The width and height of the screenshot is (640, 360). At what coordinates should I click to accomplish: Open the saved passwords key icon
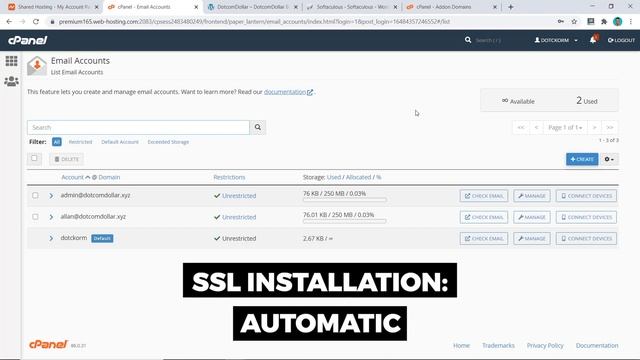(560, 22)
